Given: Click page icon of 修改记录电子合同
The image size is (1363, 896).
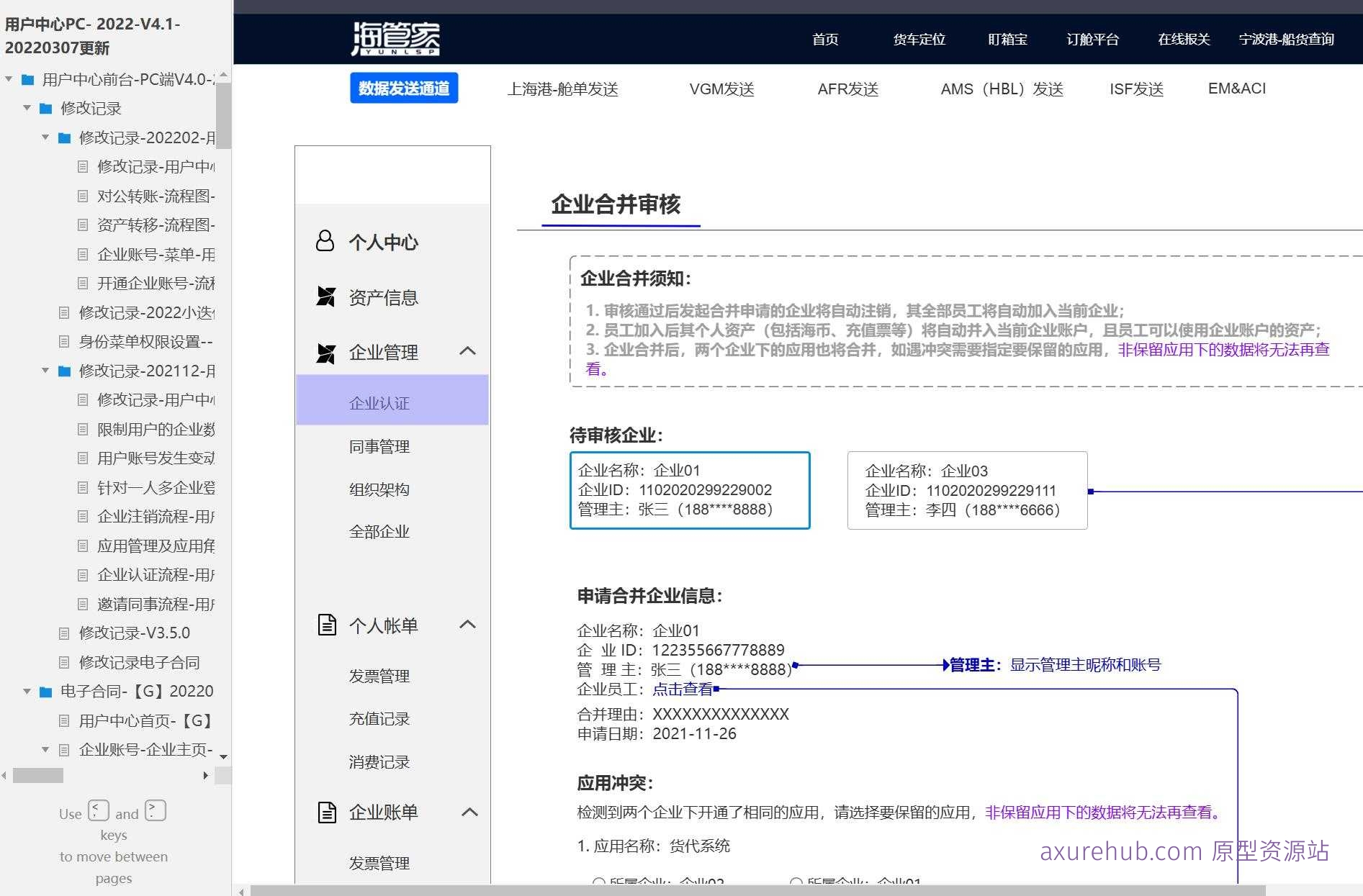Looking at the screenshot, I should (x=64, y=662).
